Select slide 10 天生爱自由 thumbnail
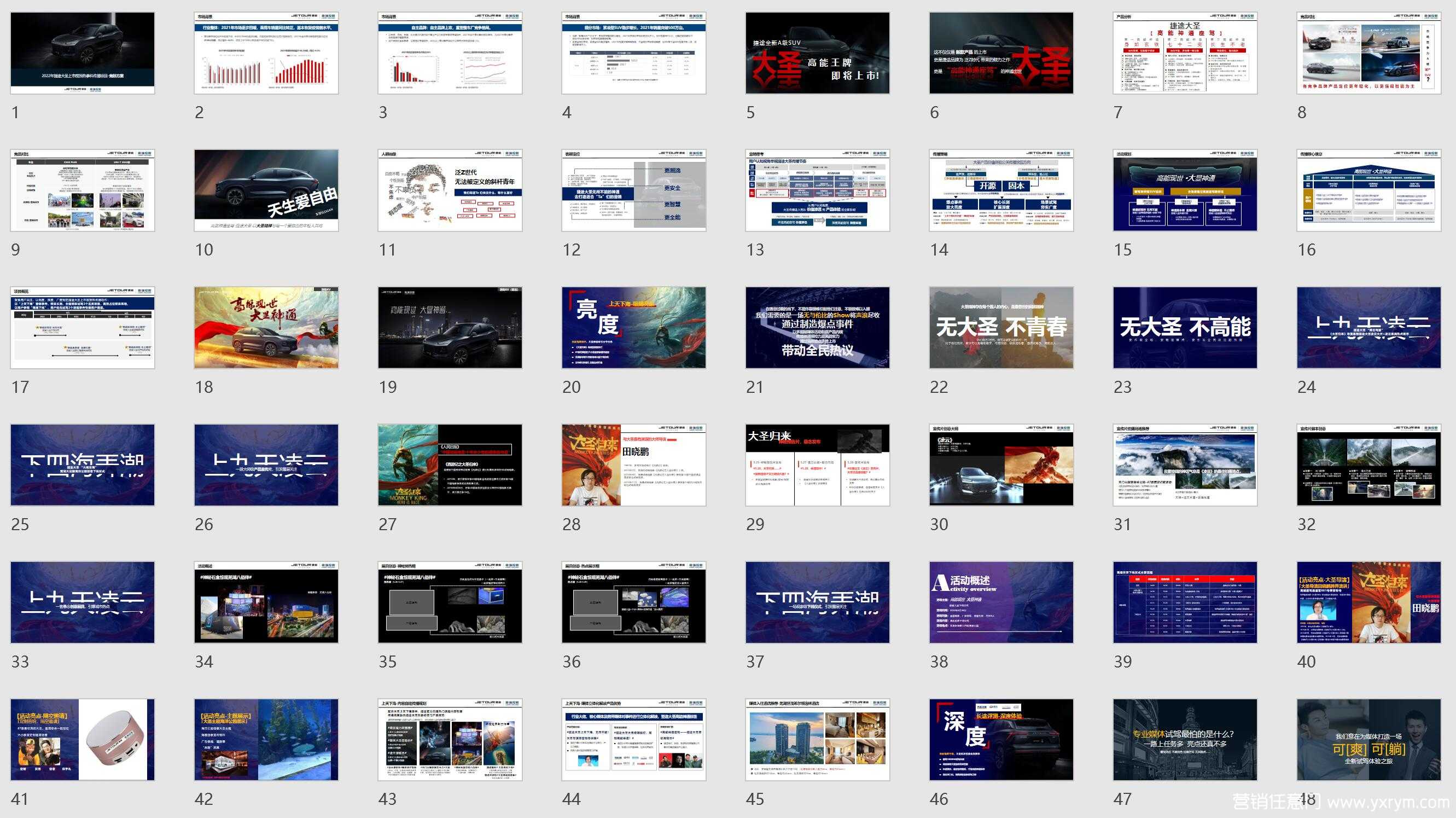This screenshot has width=1456, height=818. point(266,190)
